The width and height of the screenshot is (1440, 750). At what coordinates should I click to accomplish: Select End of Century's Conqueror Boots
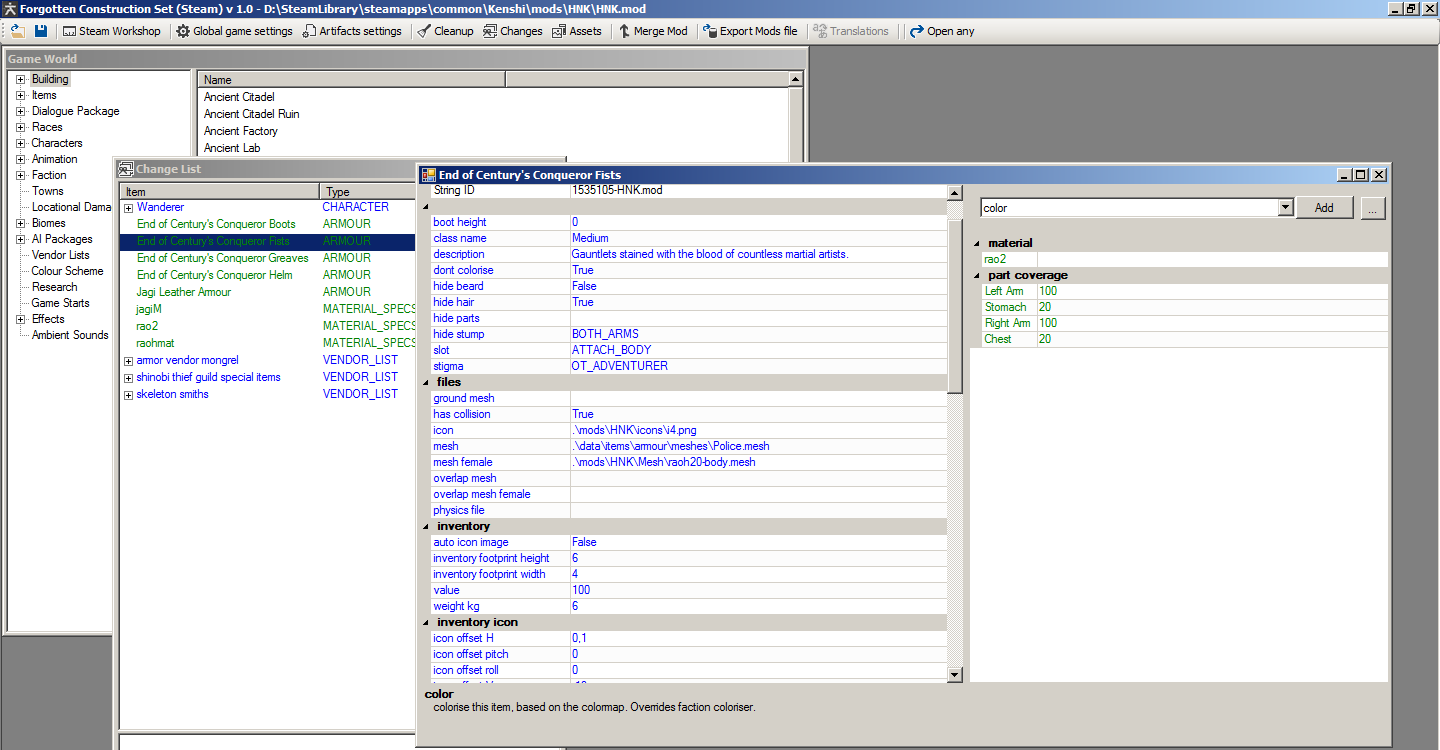click(216, 224)
